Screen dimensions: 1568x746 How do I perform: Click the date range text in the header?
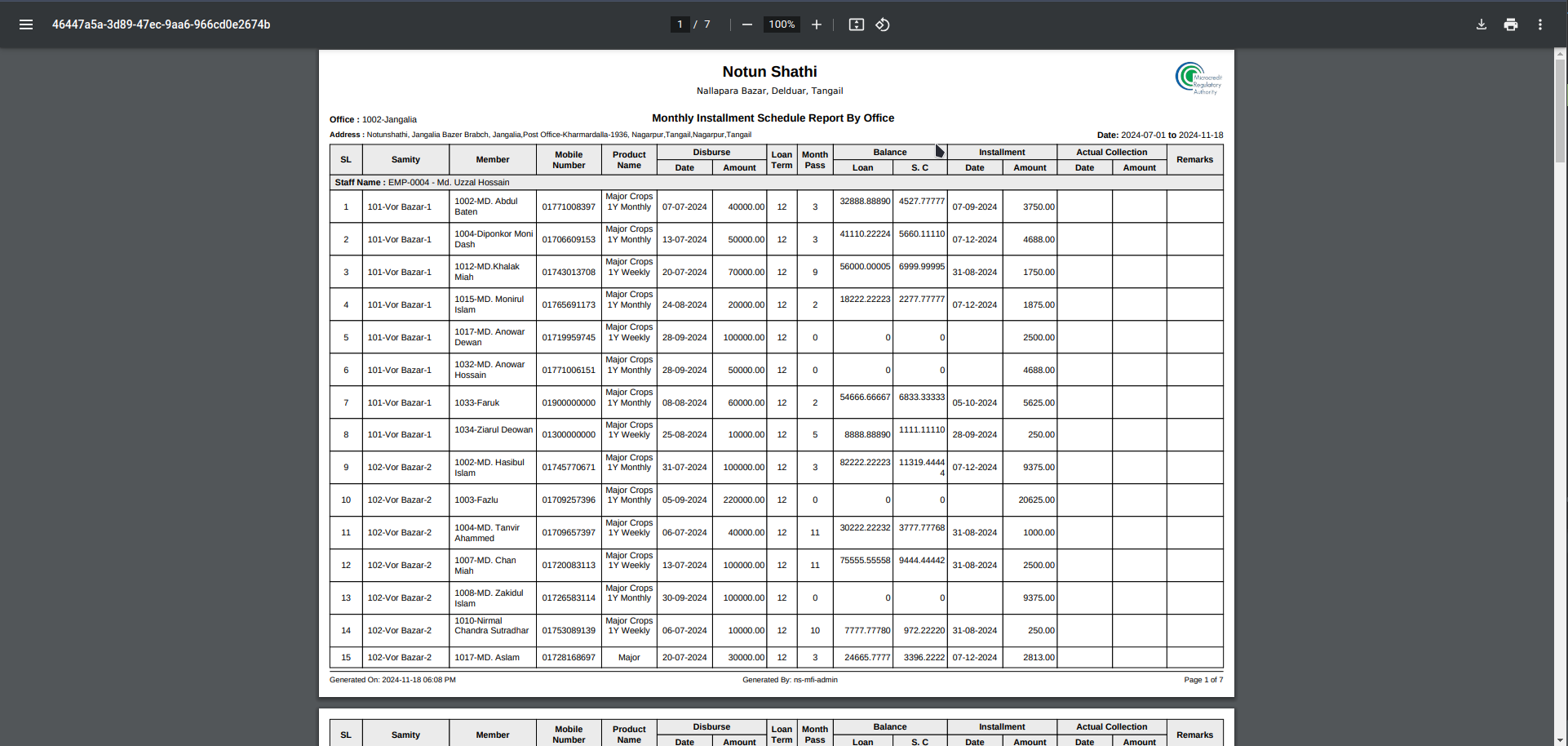[1160, 135]
